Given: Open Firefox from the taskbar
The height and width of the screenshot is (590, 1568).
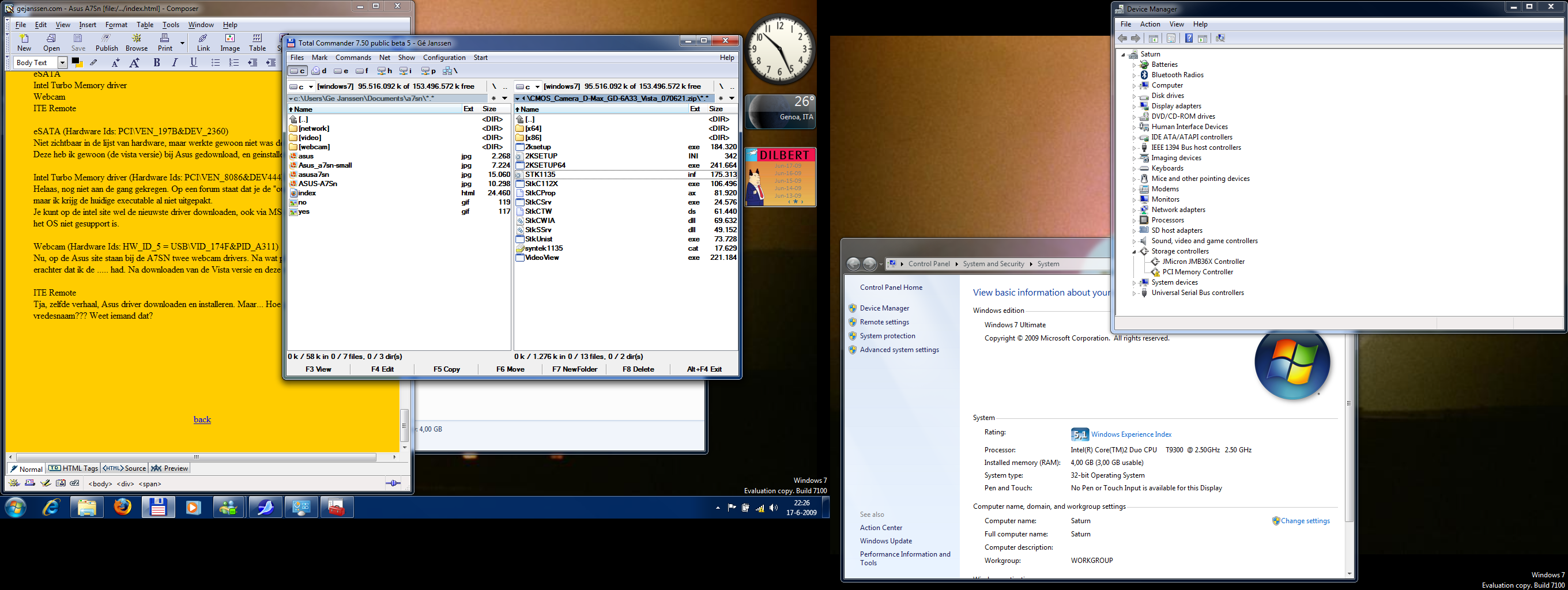Looking at the screenshot, I should (x=122, y=507).
